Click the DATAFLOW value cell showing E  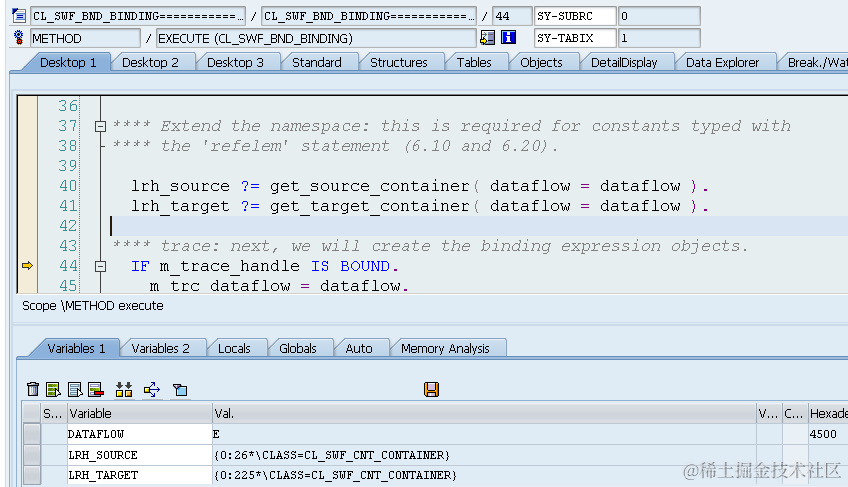(484, 434)
